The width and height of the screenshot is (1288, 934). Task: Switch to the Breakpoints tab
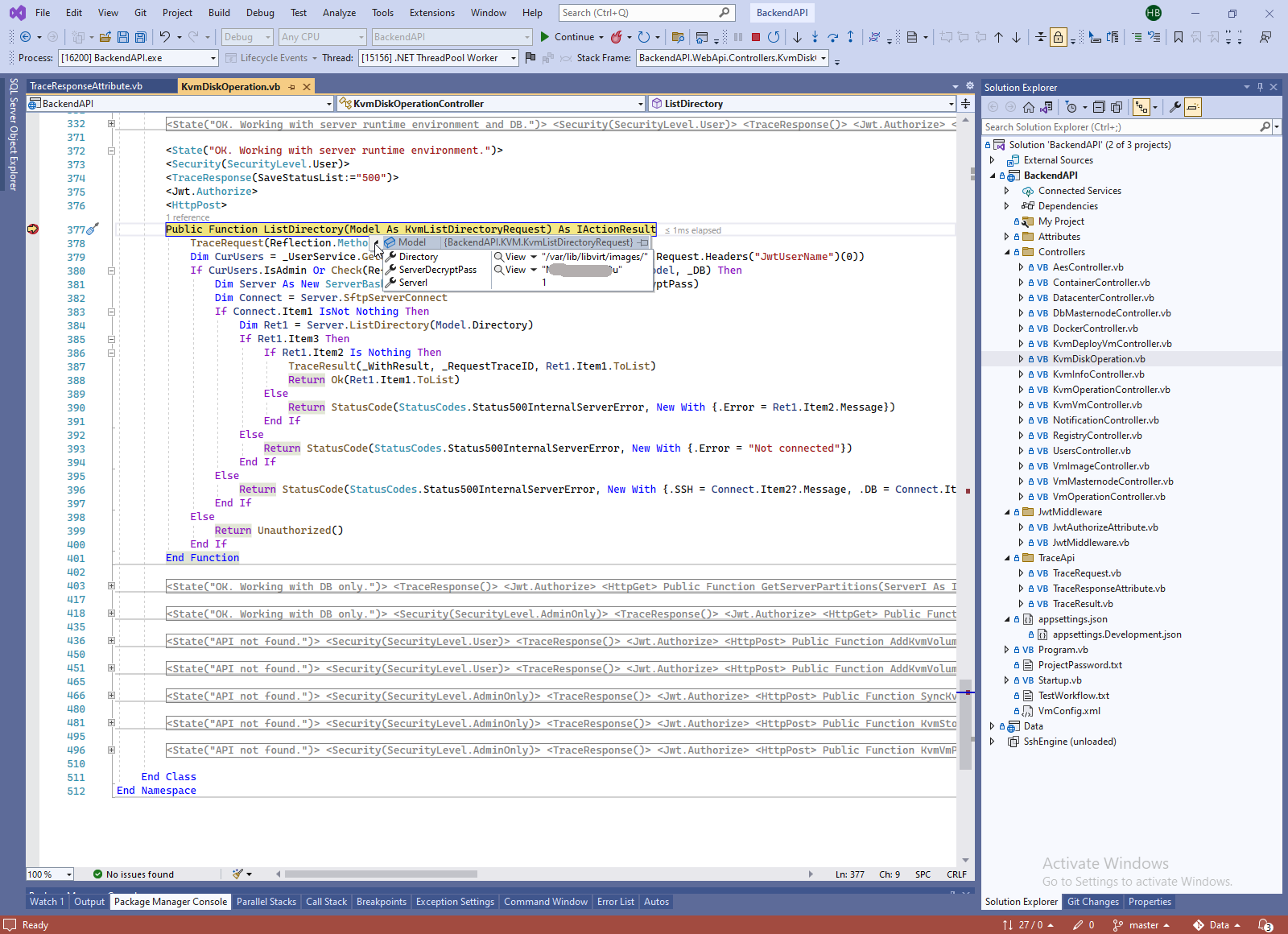[381, 902]
